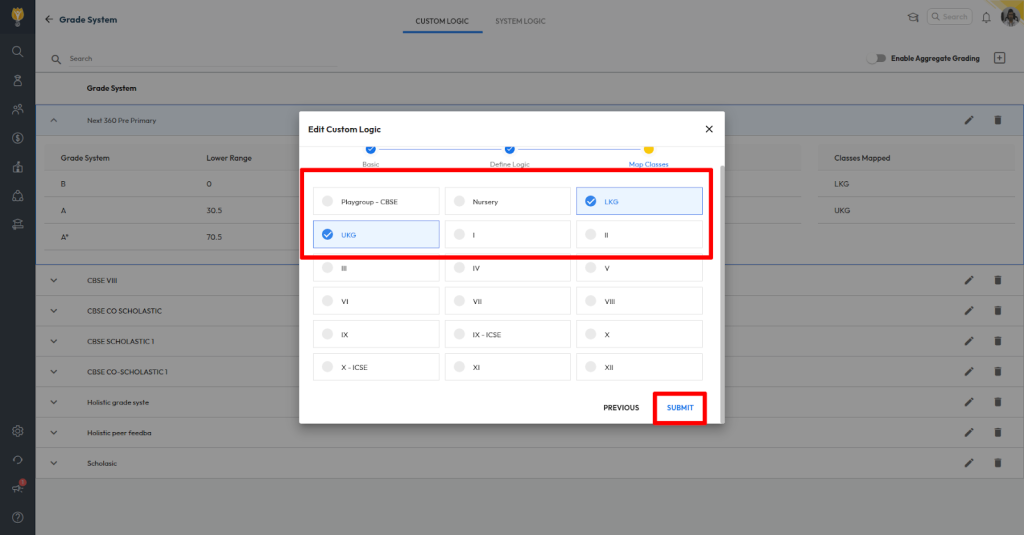Edit the CBSE VIII grade system

point(968,281)
